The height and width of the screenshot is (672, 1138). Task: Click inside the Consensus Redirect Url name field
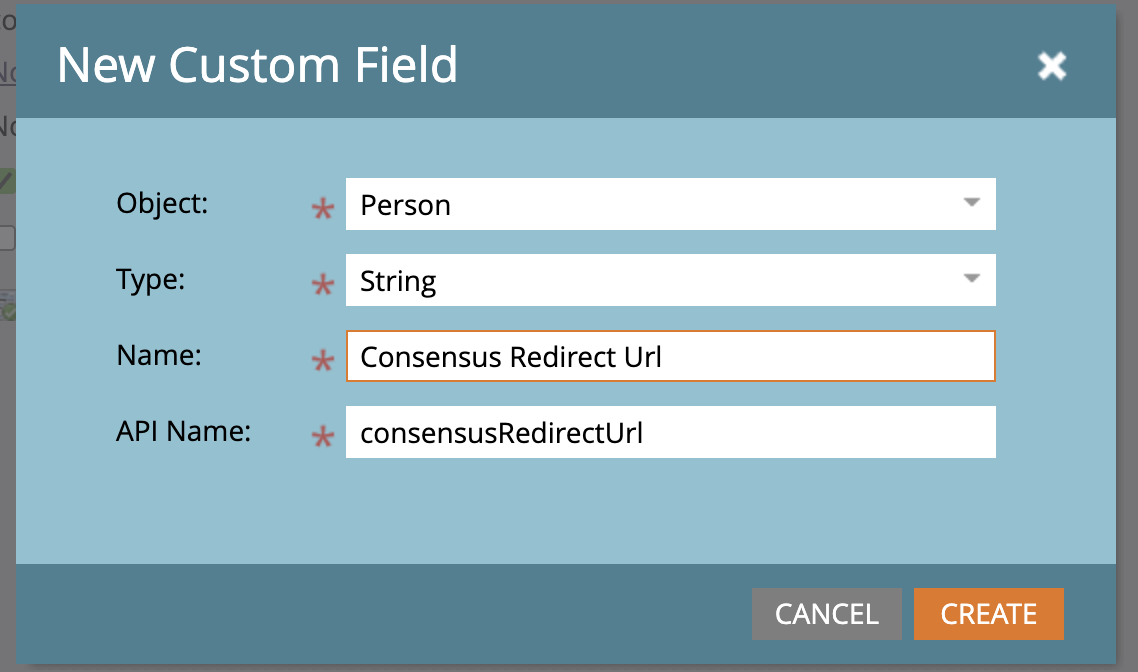point(670,356)
